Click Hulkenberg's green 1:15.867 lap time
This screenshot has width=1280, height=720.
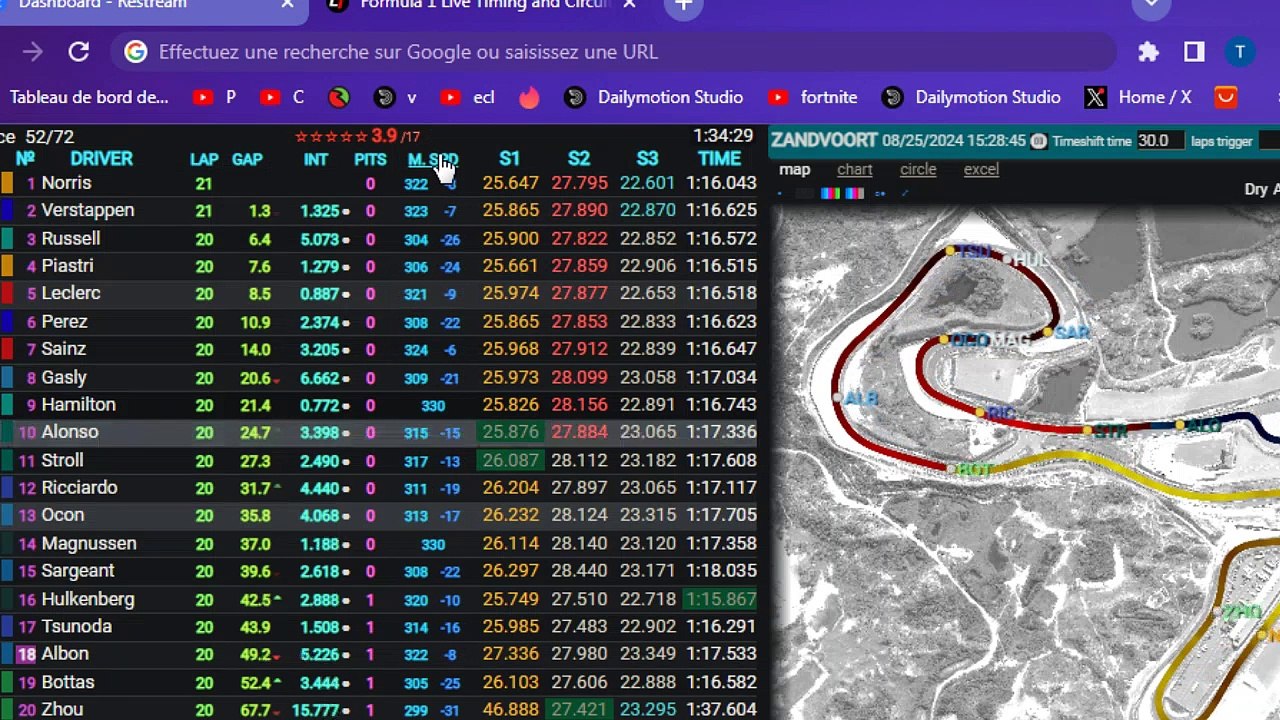click(x=720, y=599)
